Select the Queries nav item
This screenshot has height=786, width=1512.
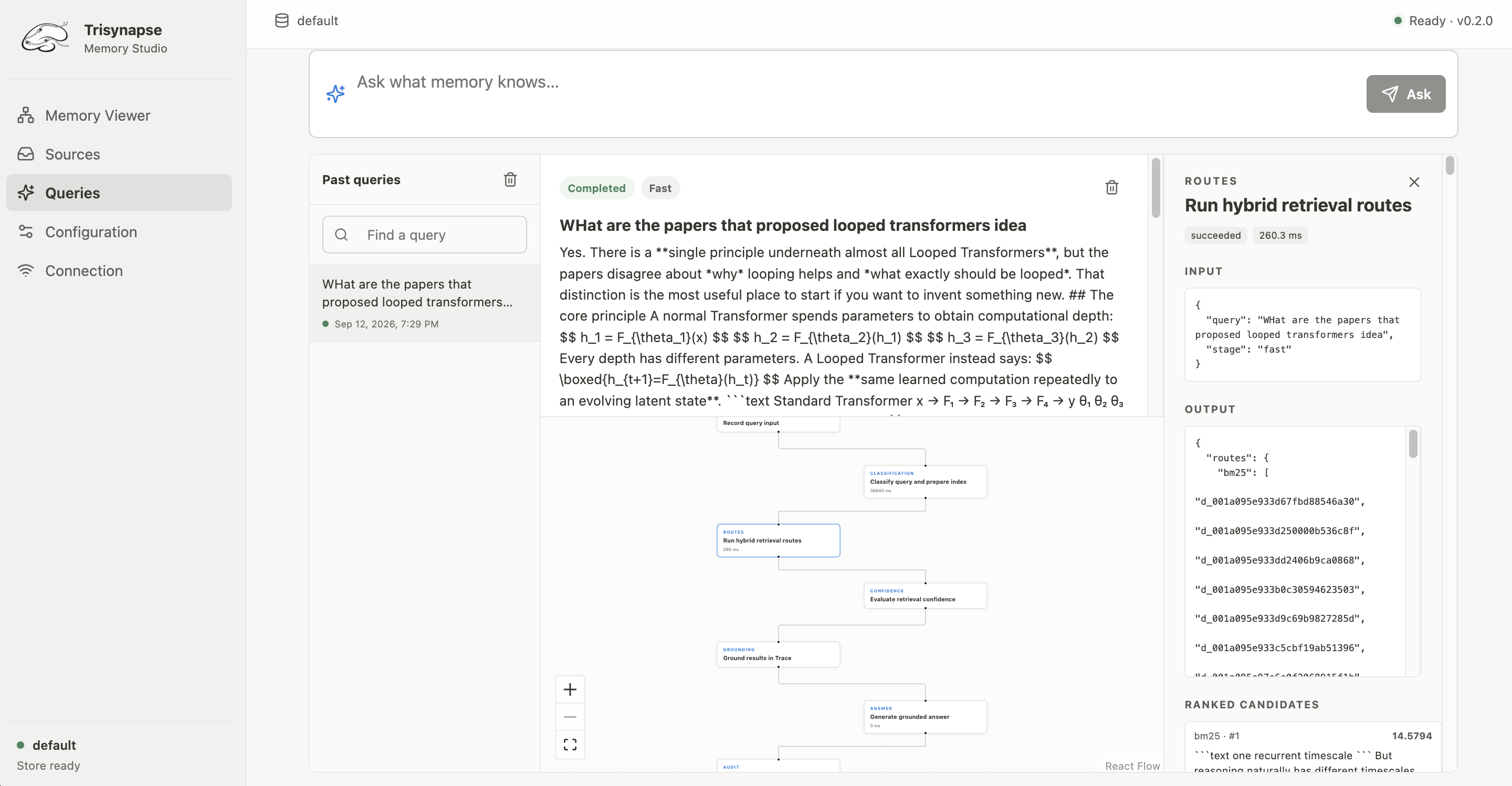click(119, 193)
